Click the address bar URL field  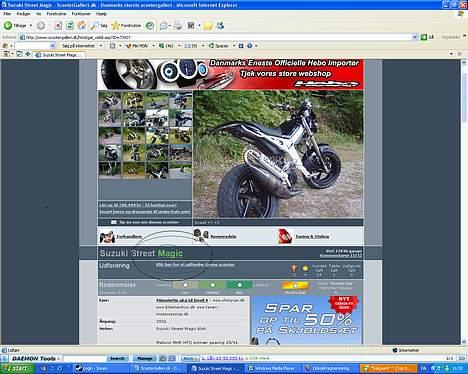click(x=215, y=37)
